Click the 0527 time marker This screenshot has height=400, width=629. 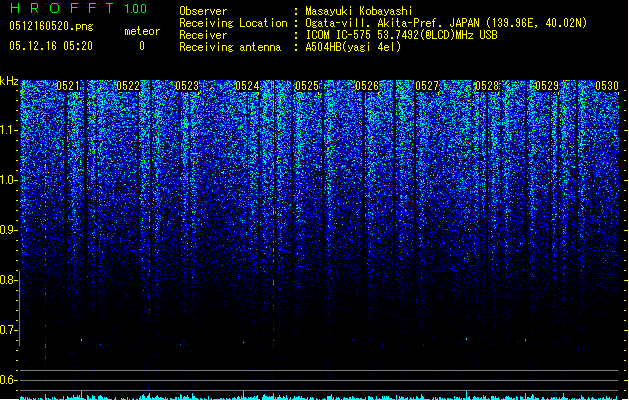(x=427, y=86)
